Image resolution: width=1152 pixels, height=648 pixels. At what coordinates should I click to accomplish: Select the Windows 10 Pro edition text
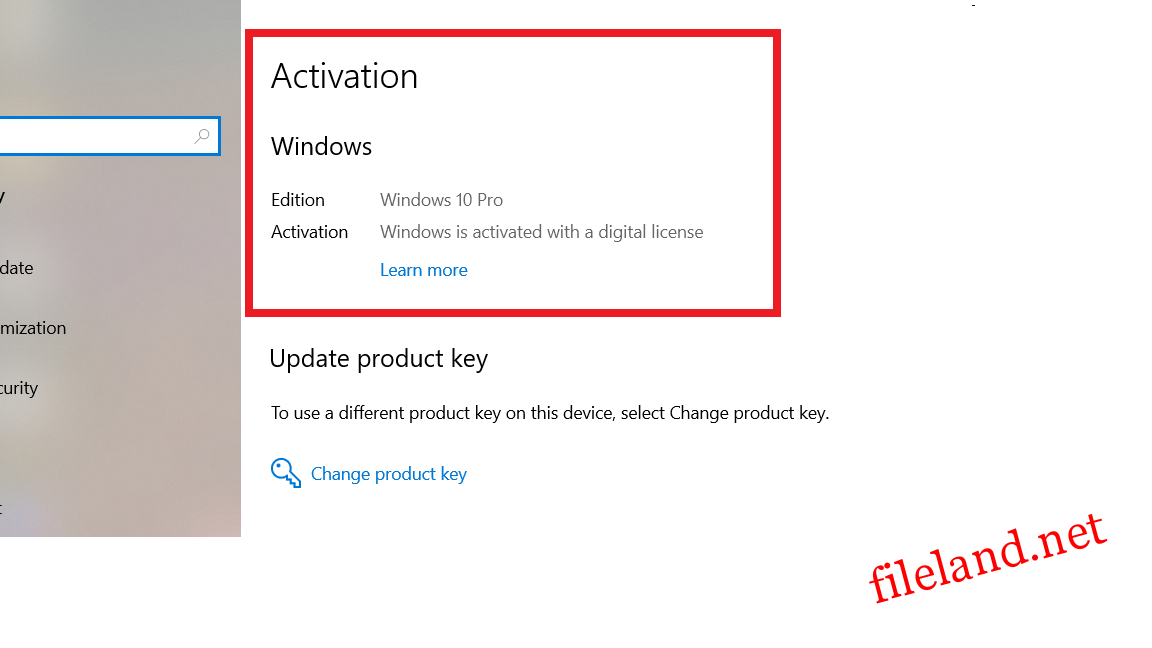coord(441,200)
